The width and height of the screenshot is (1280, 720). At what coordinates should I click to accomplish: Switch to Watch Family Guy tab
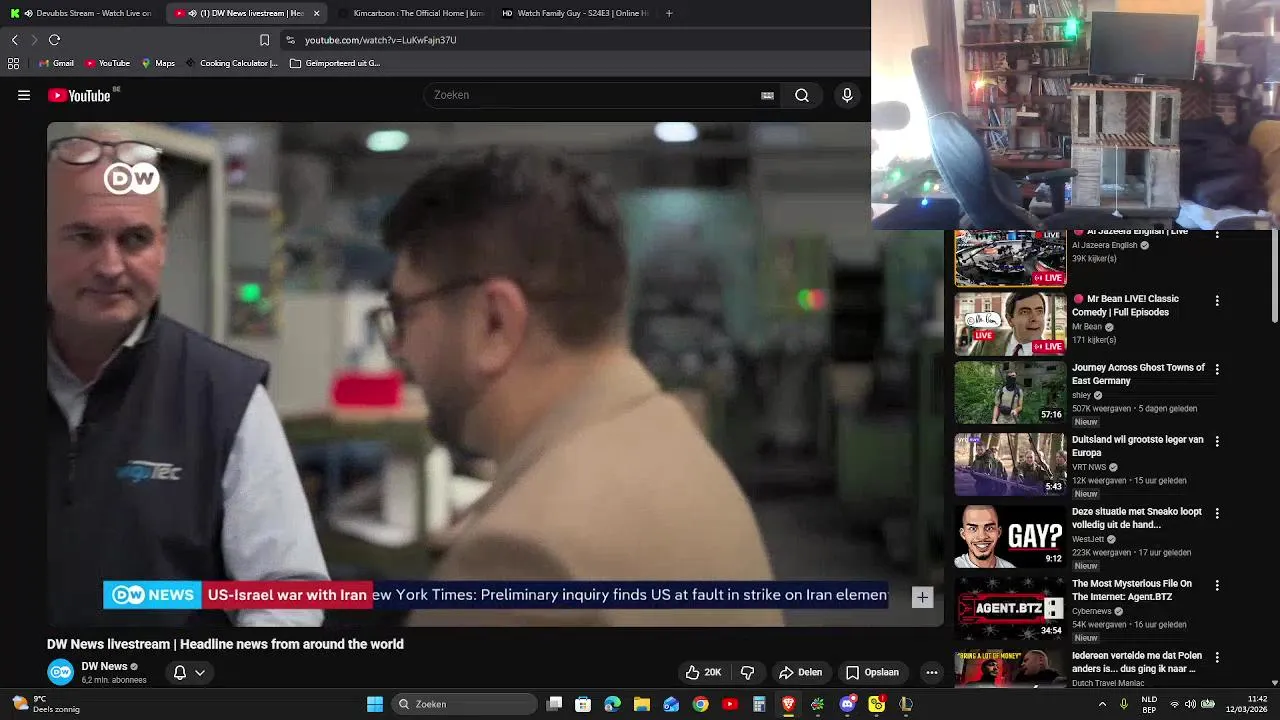[x=574, y=13]
